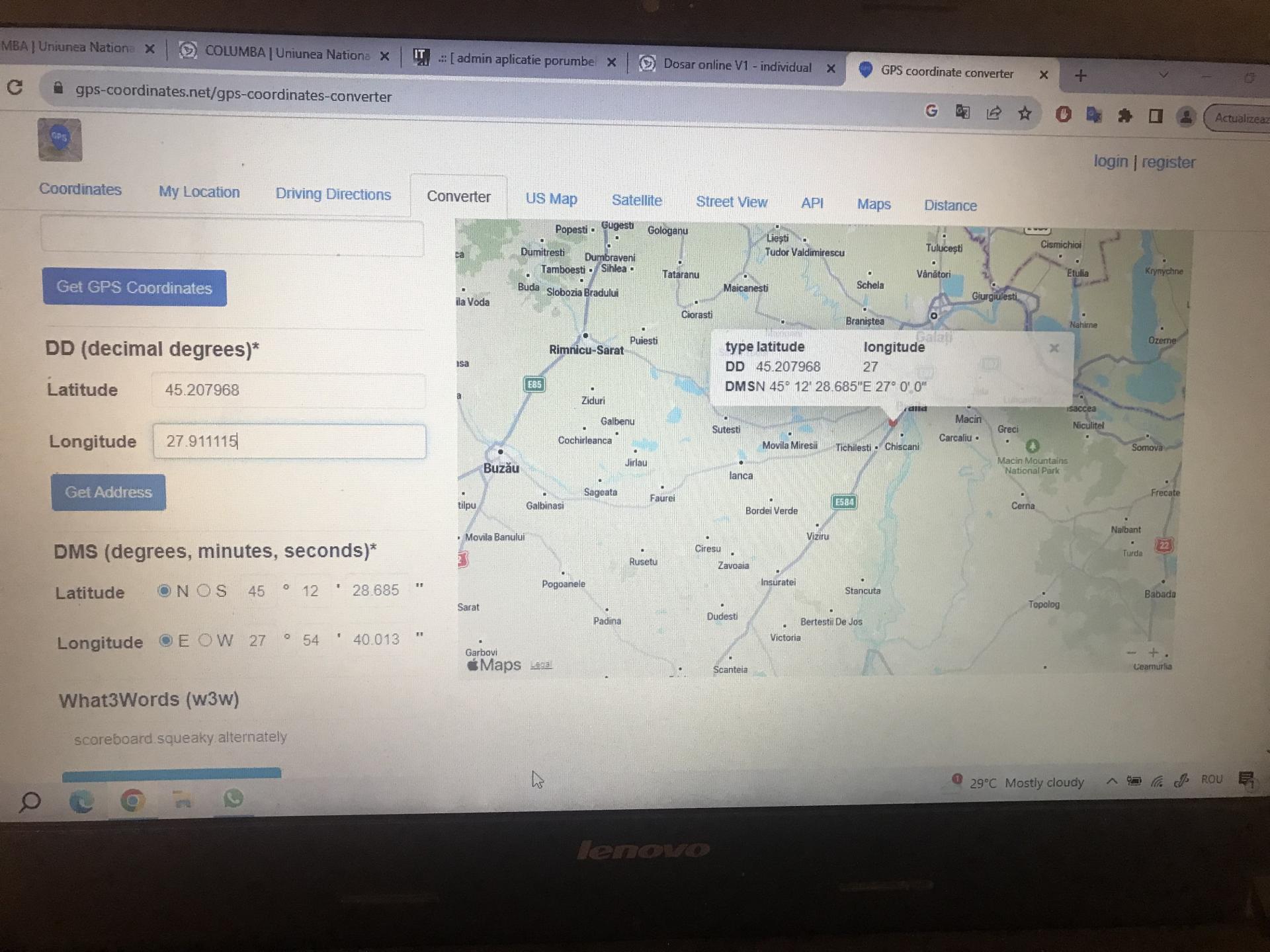Image resolution: width=1270 pixels, height=952 pixels.
Task: Click the Get GPS Coordinates button
Action: [x=134, y=288]
